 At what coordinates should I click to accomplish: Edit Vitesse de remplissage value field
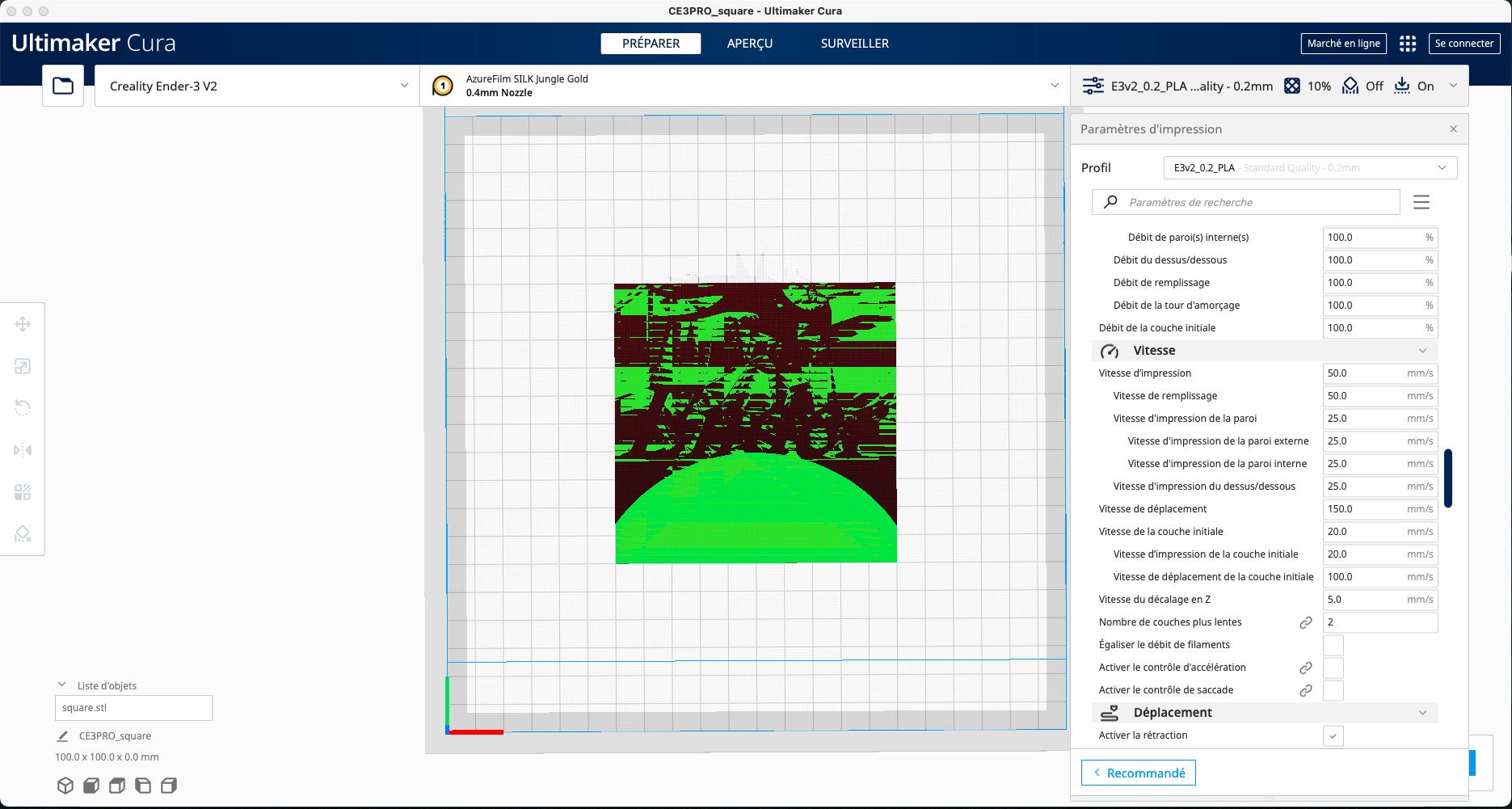(x=1380, y=396)
